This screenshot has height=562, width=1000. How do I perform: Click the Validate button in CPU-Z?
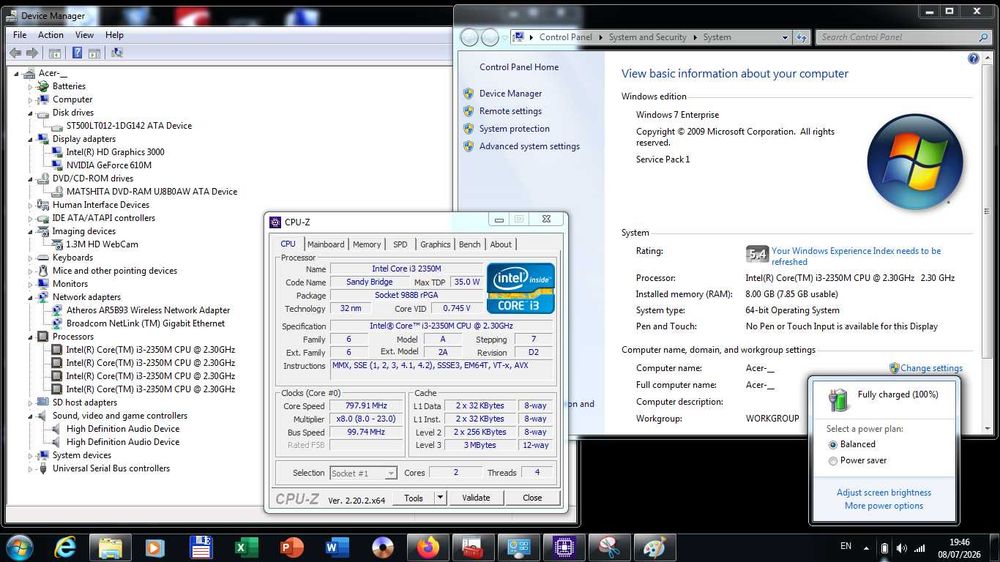(476, 498)
